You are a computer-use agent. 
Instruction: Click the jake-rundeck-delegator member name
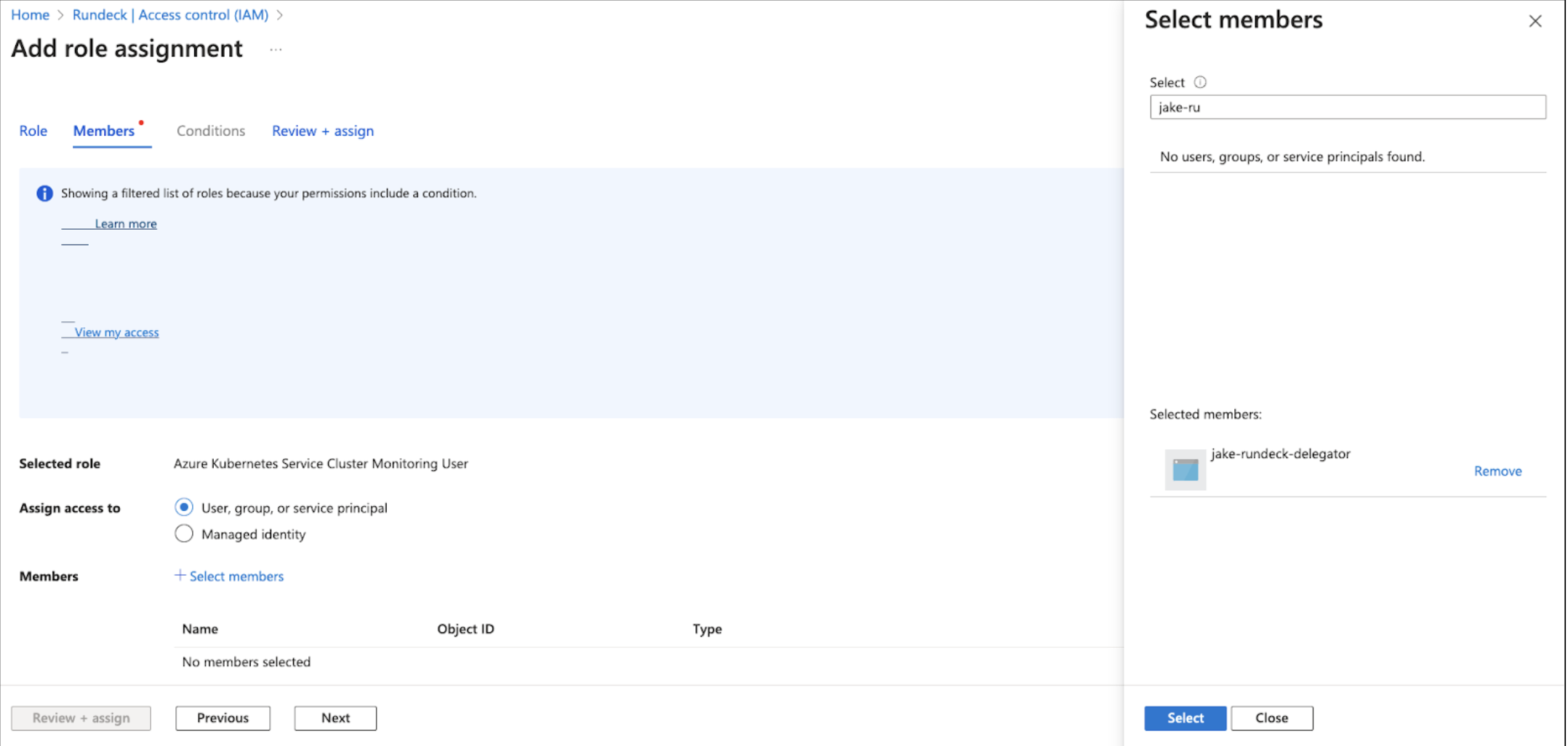pyautogui.click(x=1280, y=454)
